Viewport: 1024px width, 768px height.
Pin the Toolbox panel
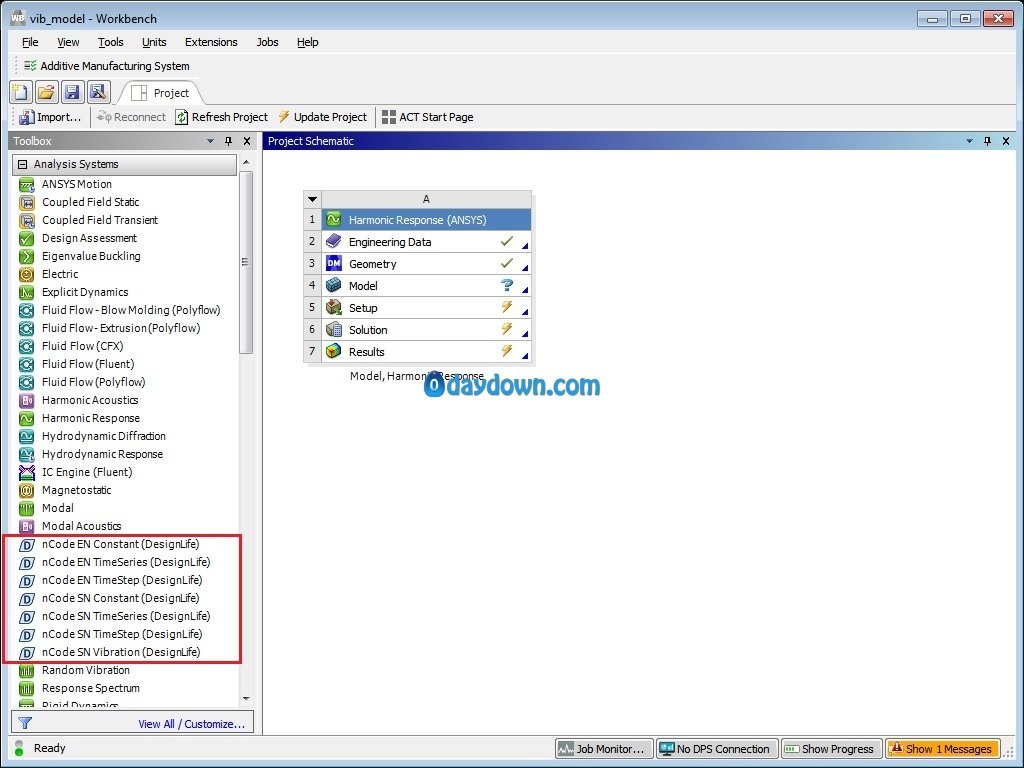click(x=229, y=141)
